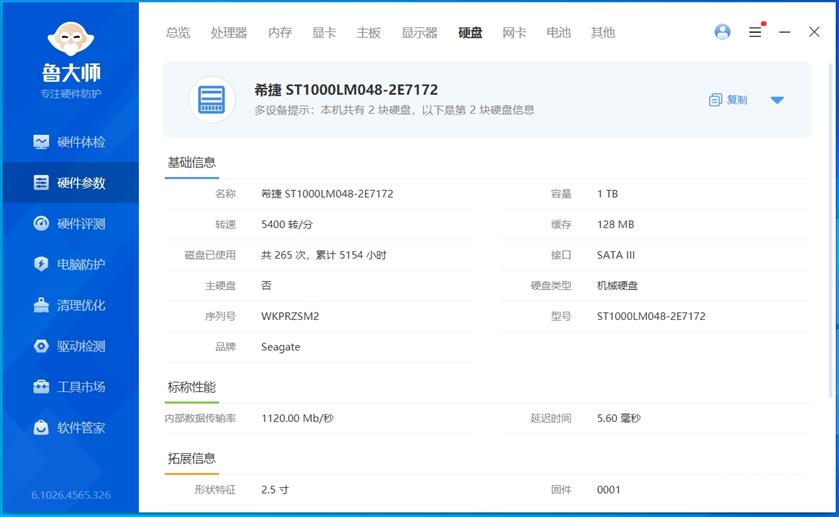The height and width of the screenshot is (517, 839).
Task: Click the 硬件评测 gauge icon
Action: [41, 224]
